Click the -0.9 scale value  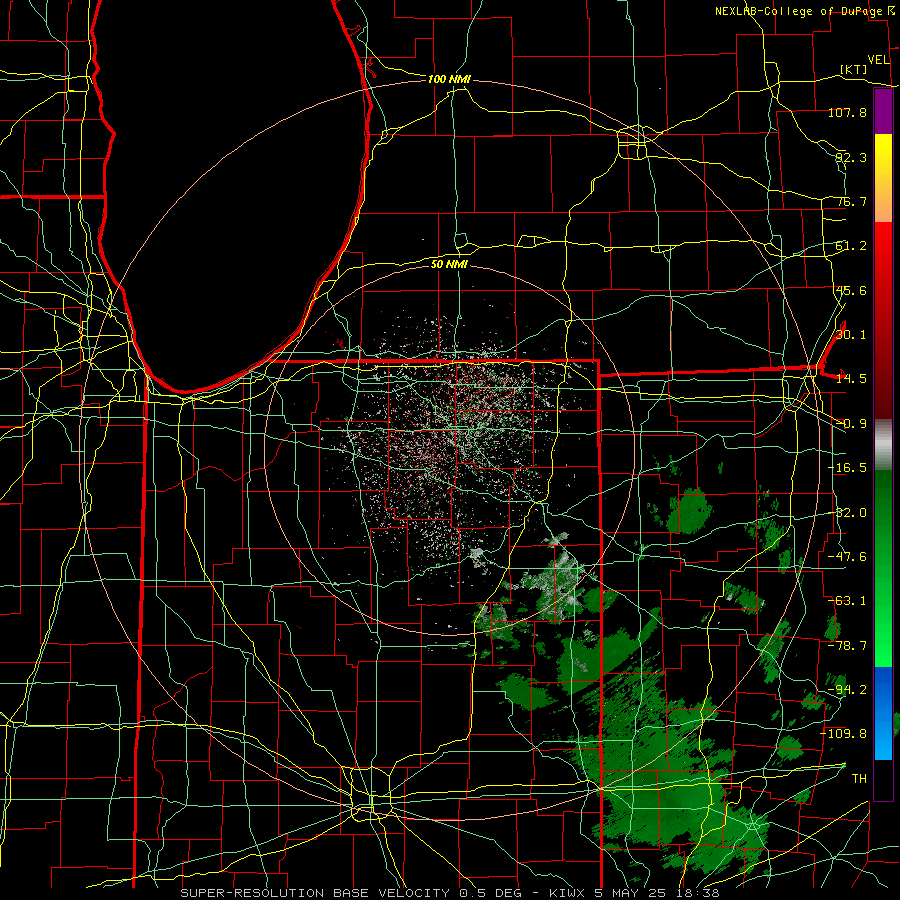pyautogui.click(x=851, y=424)
